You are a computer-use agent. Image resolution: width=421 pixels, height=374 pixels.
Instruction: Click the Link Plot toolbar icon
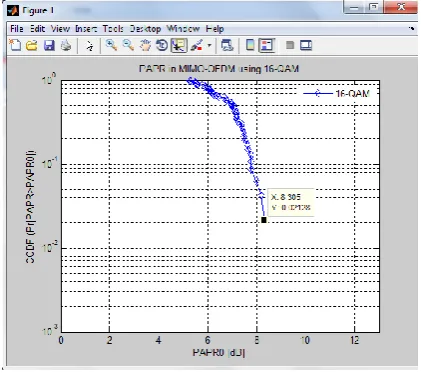point(227,45)
